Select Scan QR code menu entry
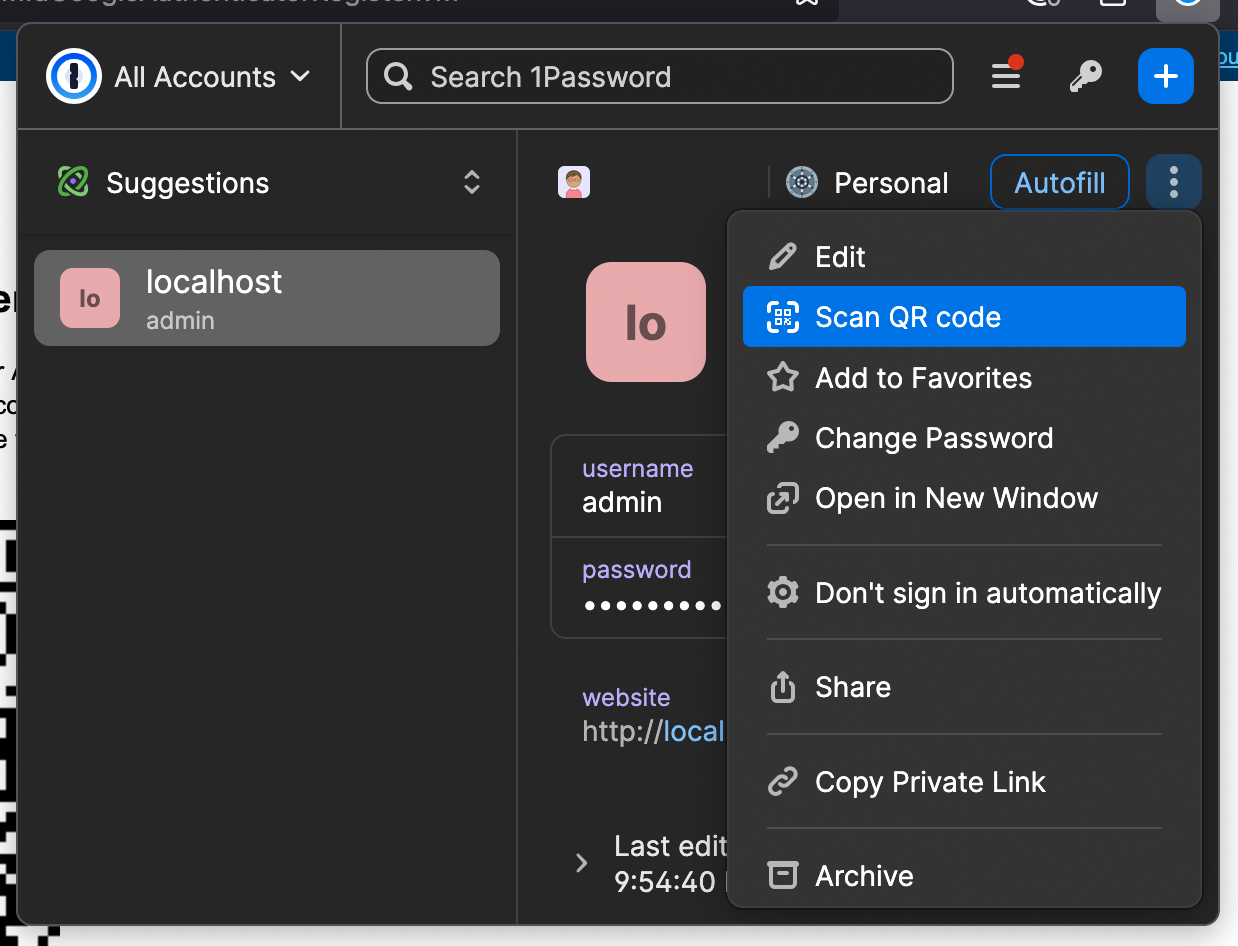The image size is (1238, 946). (907, 317)
